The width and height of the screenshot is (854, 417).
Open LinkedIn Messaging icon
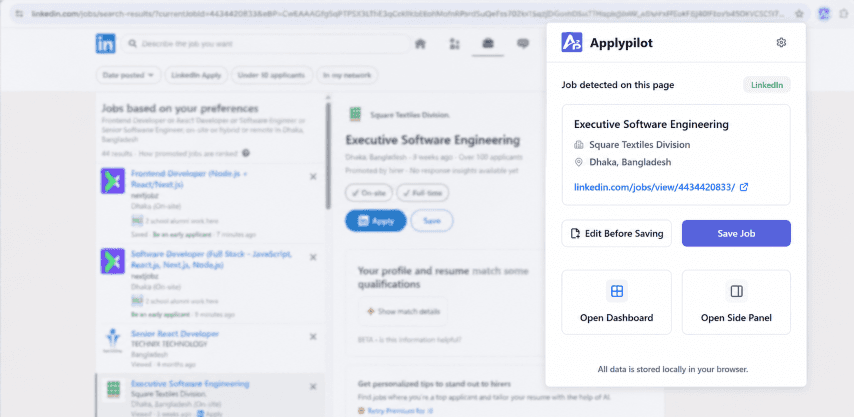tap(523, 44)
